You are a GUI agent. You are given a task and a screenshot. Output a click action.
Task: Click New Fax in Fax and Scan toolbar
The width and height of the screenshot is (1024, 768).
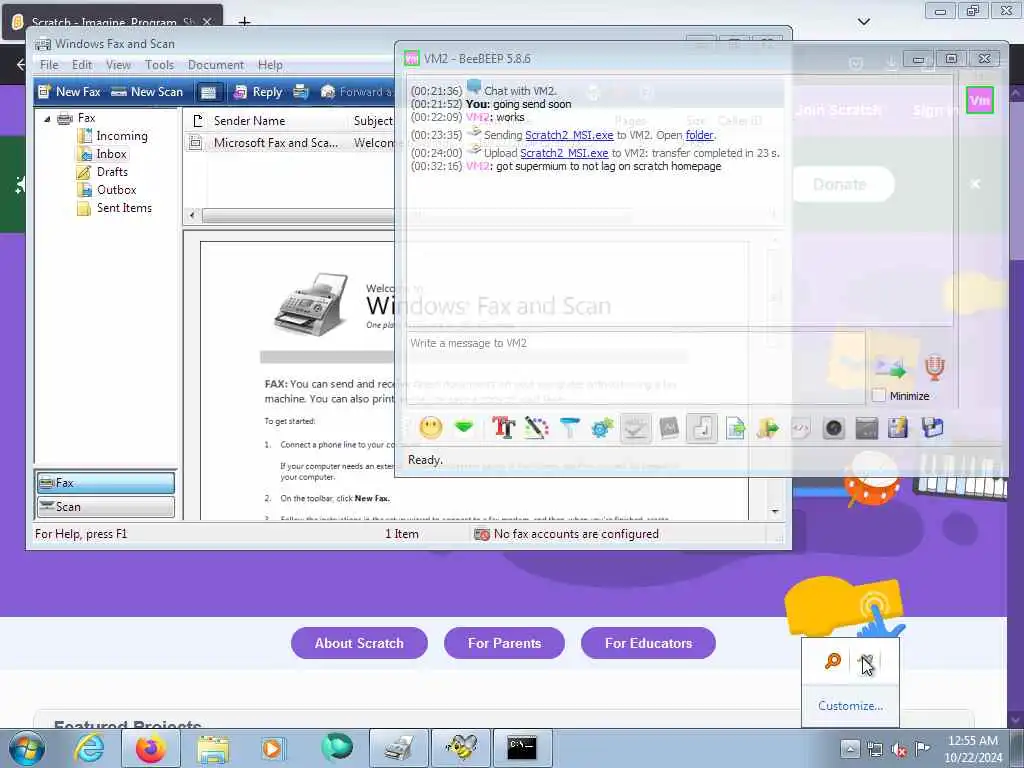pos(69,92)
